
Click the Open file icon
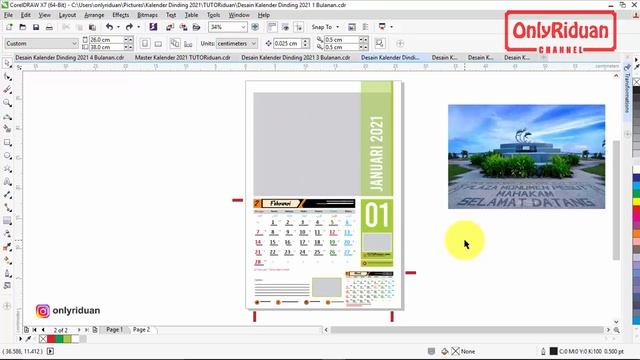(x=22, y=27)
